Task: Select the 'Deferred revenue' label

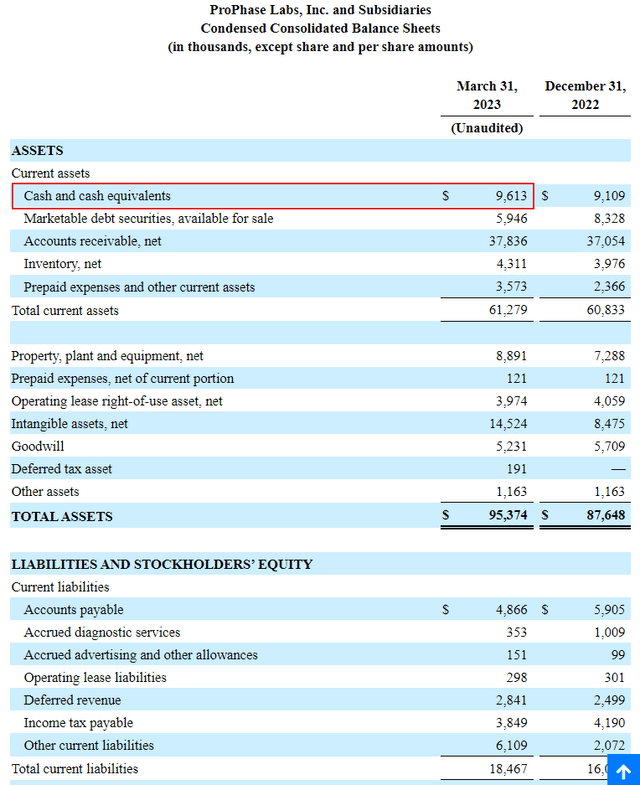Action: coord(72,700)
